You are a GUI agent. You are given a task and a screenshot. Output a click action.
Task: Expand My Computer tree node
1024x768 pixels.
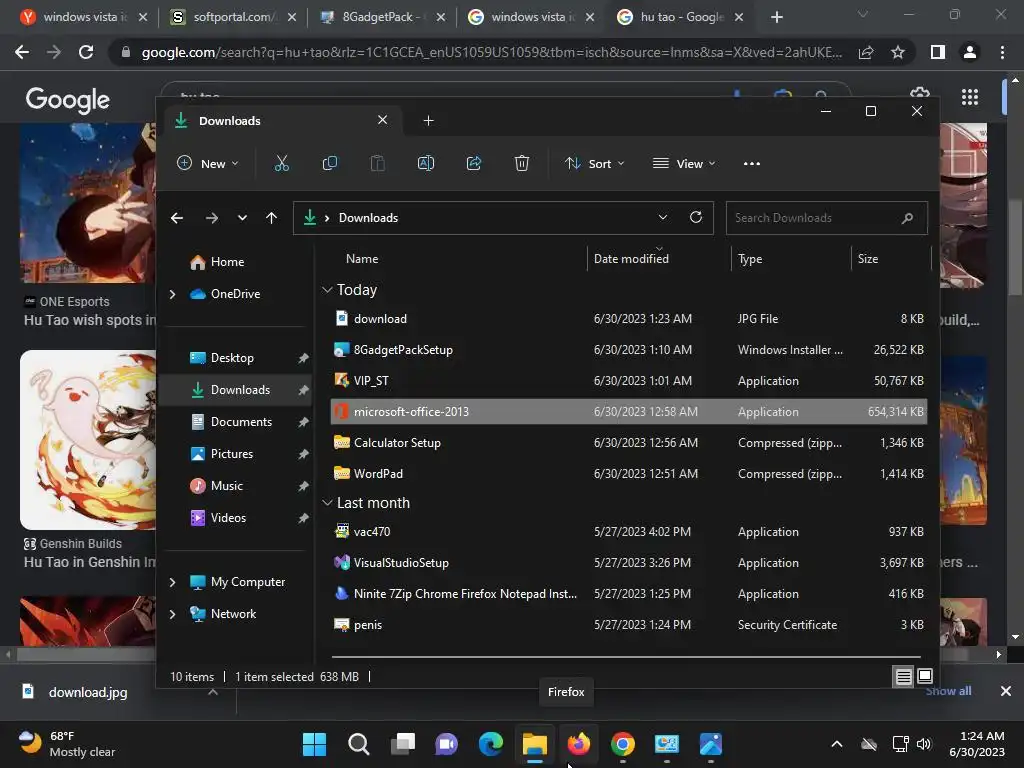click(172, 582)
